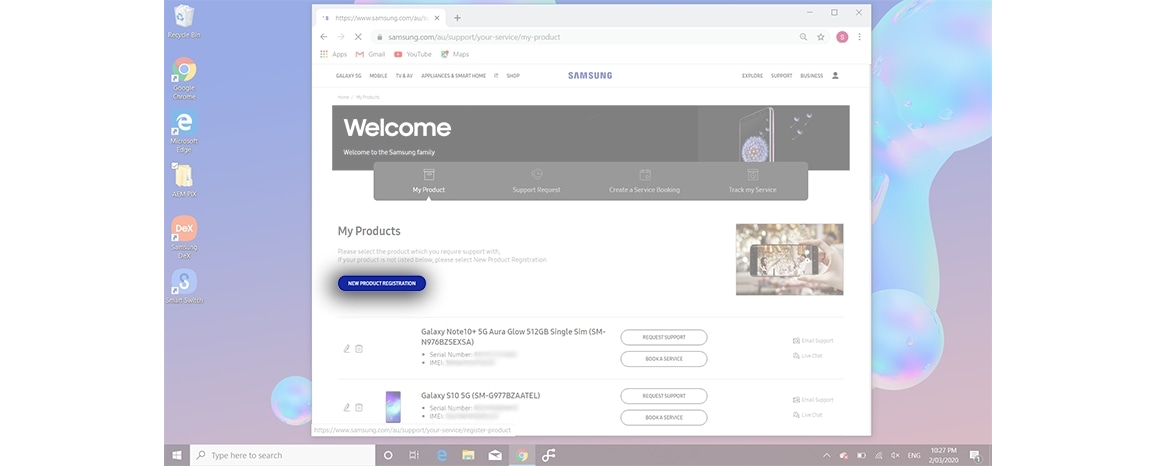The height and width of the screenshot is (466, 1156).
Task: Click the muted volume icon in tray
Action: 895,455
